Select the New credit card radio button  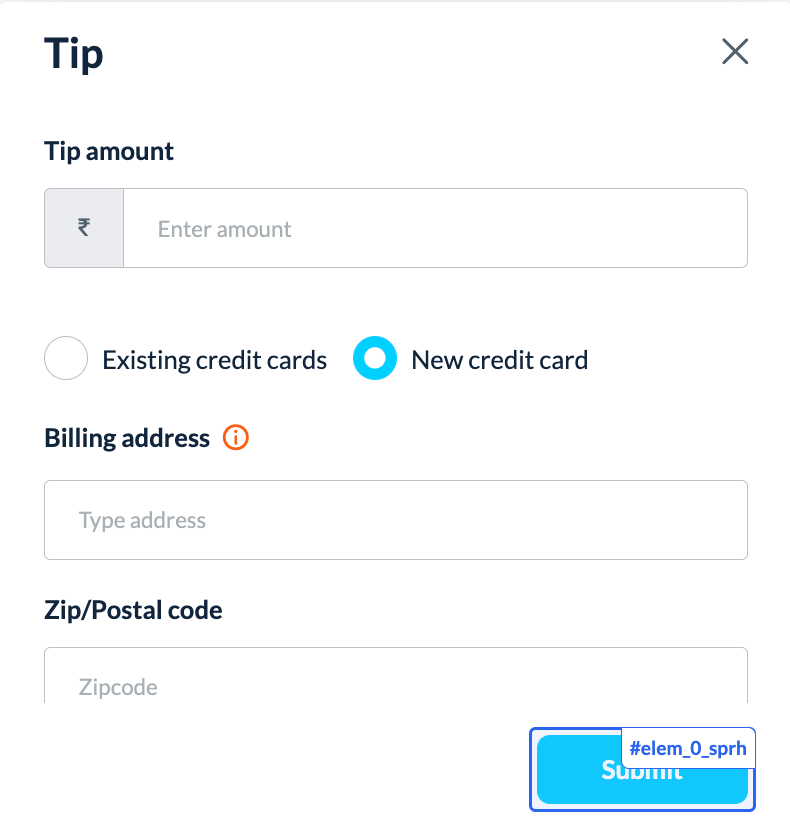(375, 359)
